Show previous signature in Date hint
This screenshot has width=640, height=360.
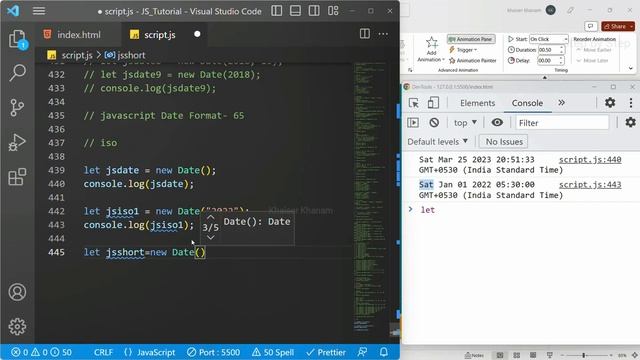click(211, 217)
